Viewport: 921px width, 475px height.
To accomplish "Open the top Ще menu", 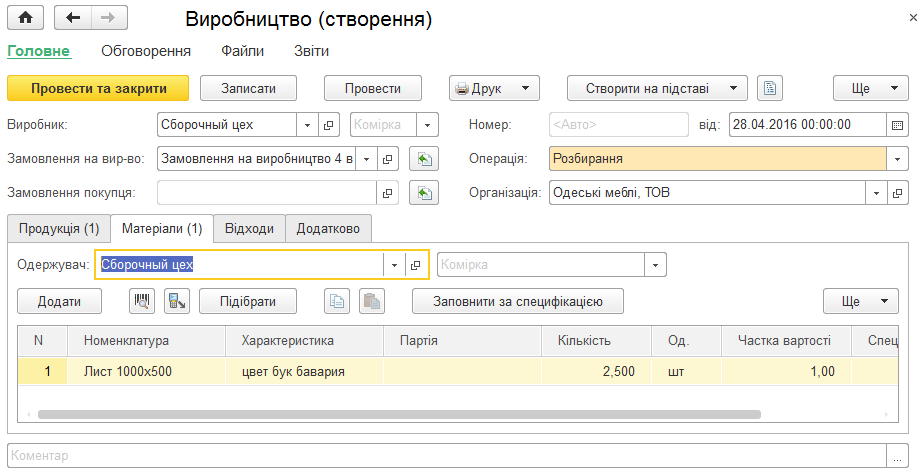I will coord(870,89).
